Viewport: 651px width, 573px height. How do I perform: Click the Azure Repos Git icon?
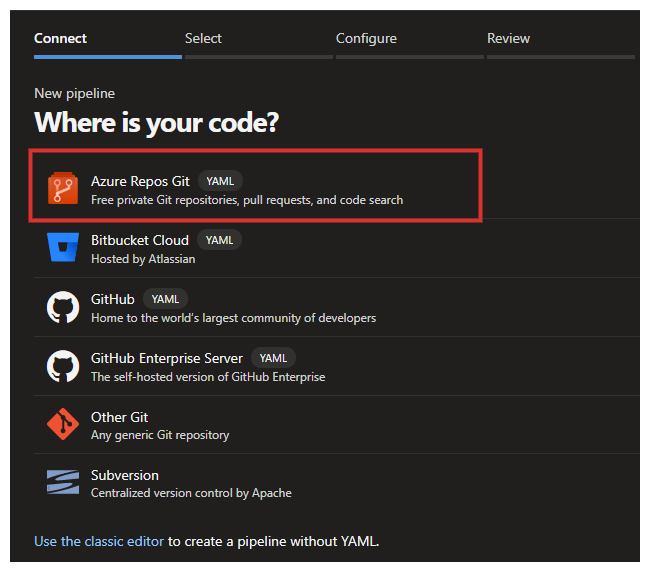point(63,189)
